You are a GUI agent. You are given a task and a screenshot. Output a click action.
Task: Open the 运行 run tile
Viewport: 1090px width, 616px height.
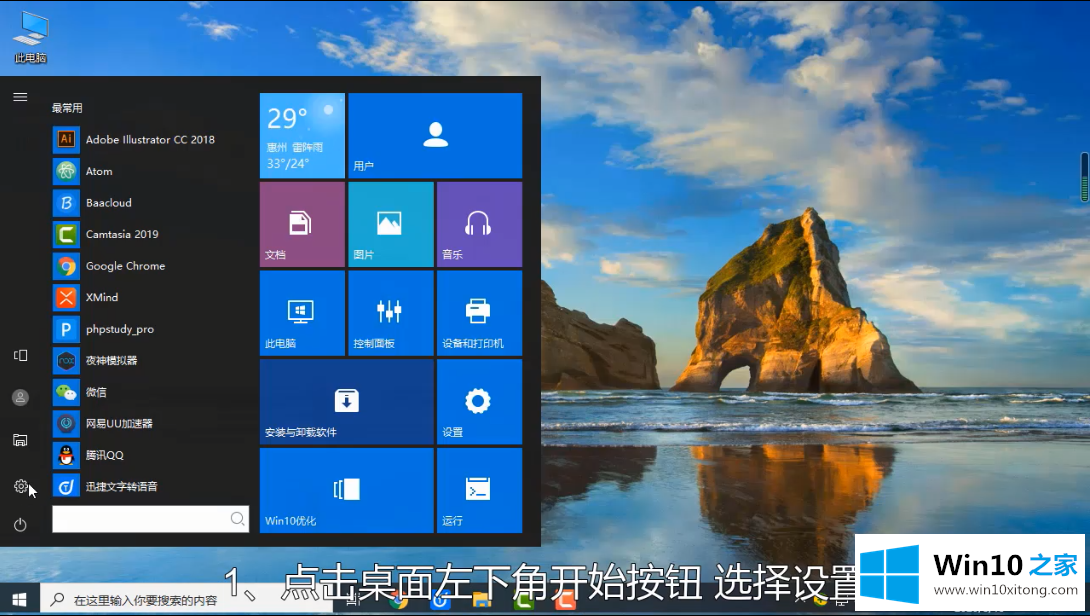point(480,490)
